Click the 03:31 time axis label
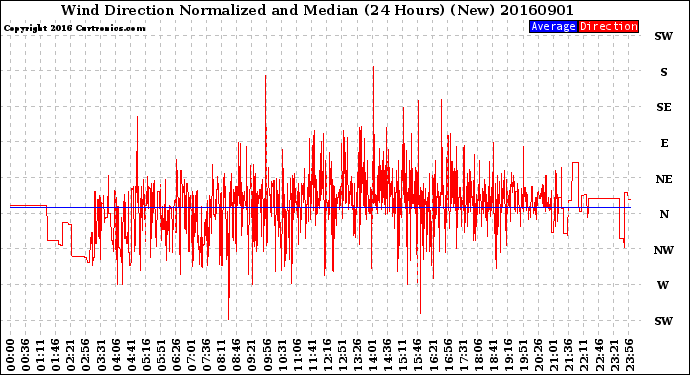Screen dimensions: 690x375 tap(101, 355)
